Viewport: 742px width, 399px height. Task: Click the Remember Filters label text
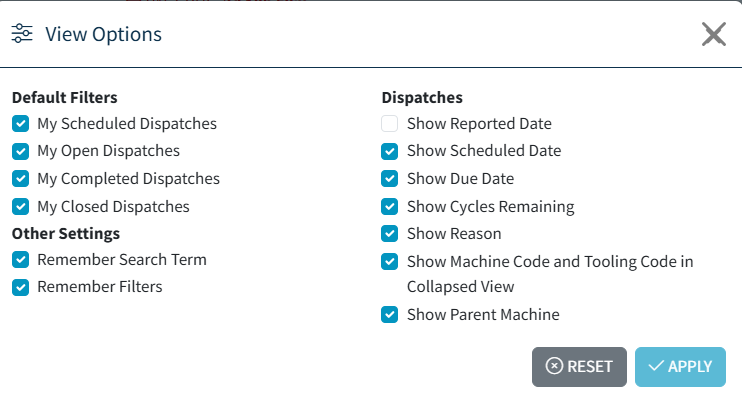[x=100, y=287]
